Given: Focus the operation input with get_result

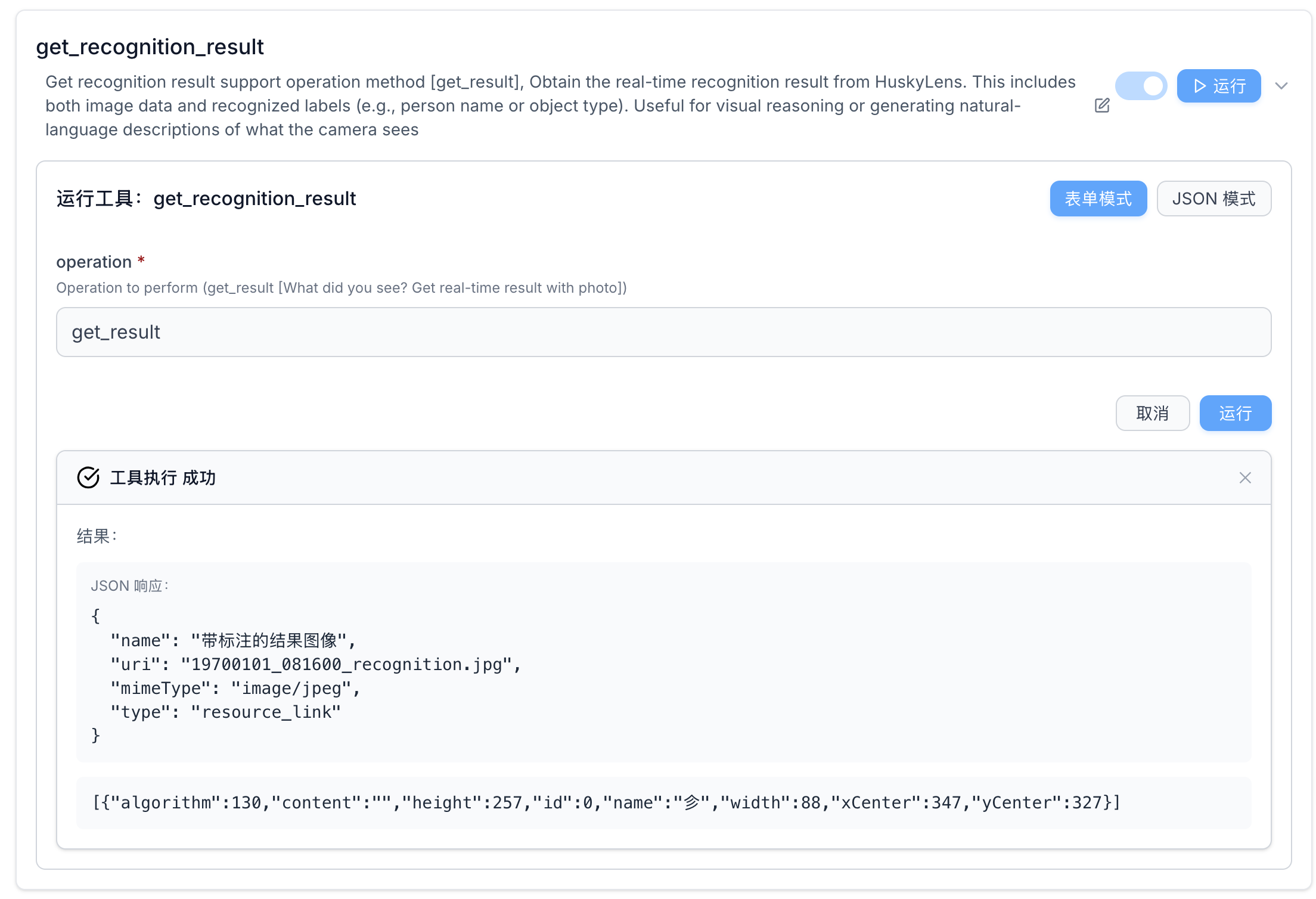Looking at the screenshot, I should tap(663, 332).
